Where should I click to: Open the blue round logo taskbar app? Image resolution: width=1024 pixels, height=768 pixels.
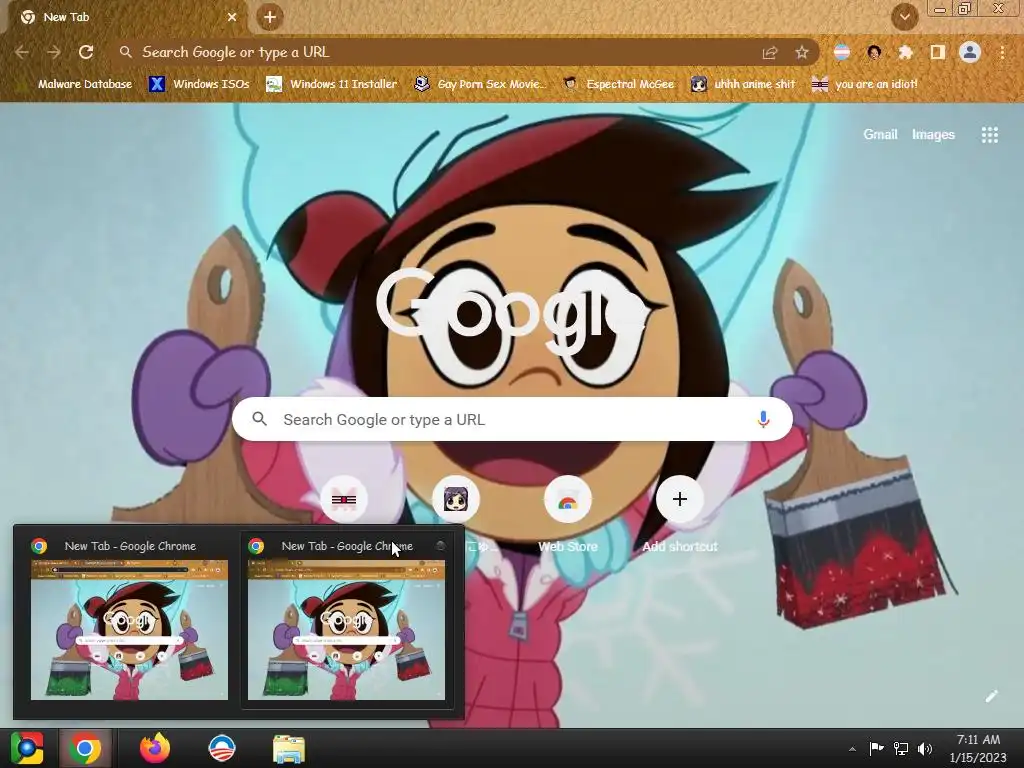pos(221,748)
